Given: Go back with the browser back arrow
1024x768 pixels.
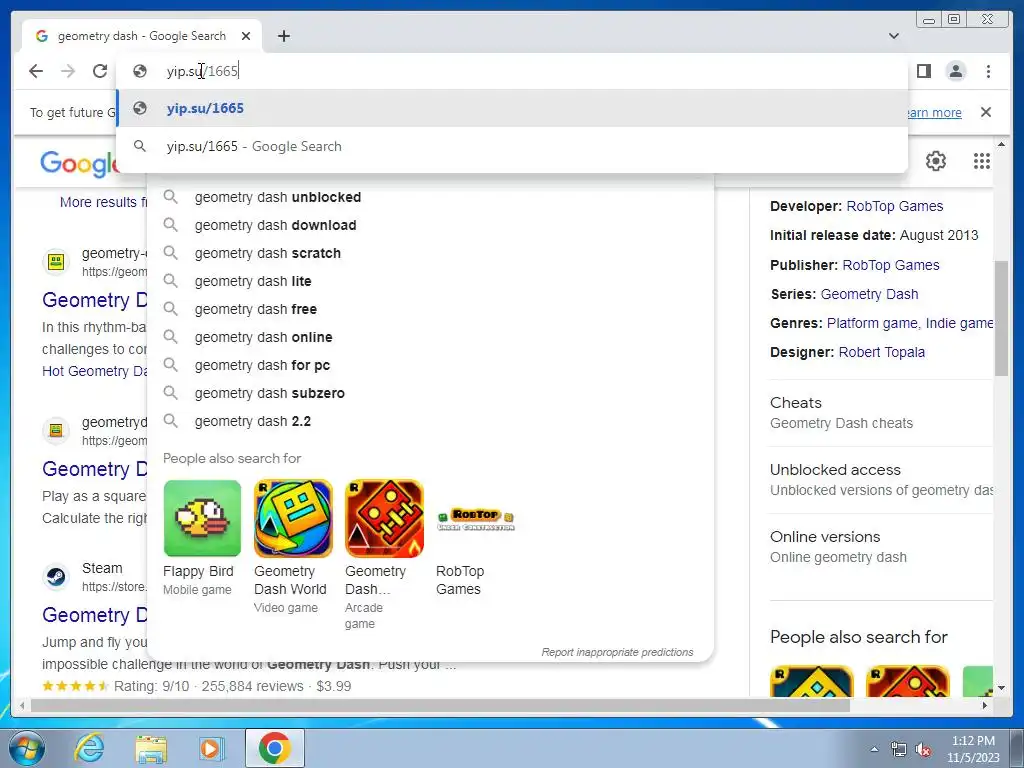Looking at the screenshot, I should (x=36, y=71).
